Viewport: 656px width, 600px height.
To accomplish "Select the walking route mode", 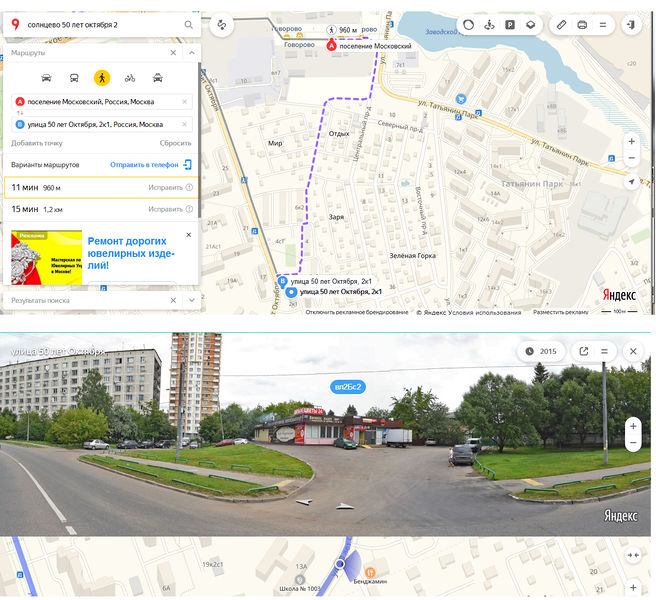I will point(102,78).
